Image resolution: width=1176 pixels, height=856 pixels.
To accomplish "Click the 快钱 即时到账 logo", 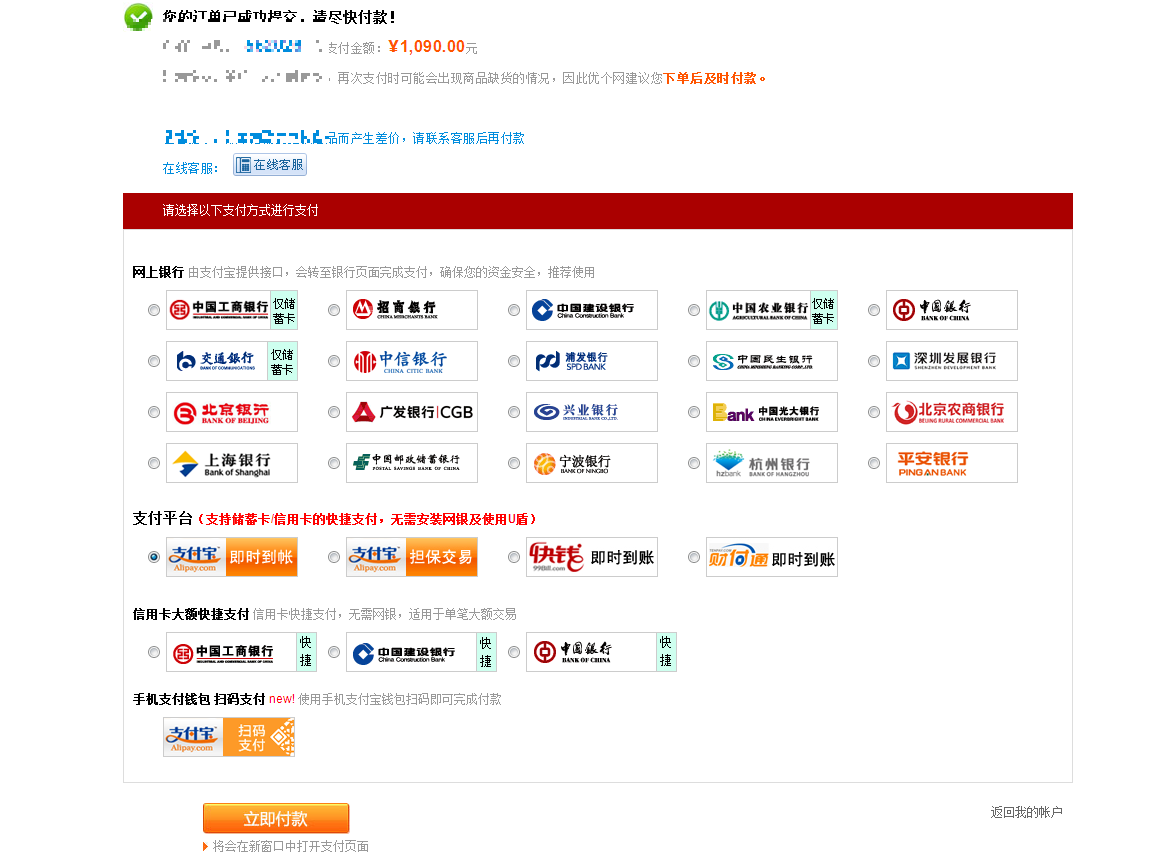I will [592, 557].
